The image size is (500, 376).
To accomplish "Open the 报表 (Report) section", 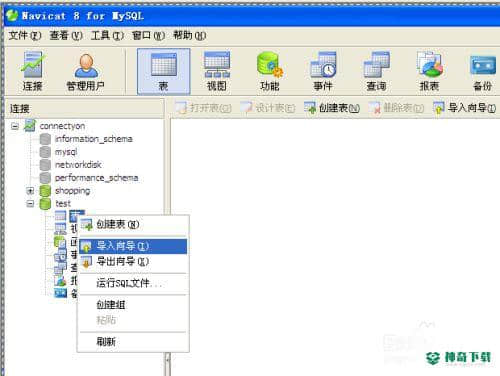I will click(x=429, y=71).
